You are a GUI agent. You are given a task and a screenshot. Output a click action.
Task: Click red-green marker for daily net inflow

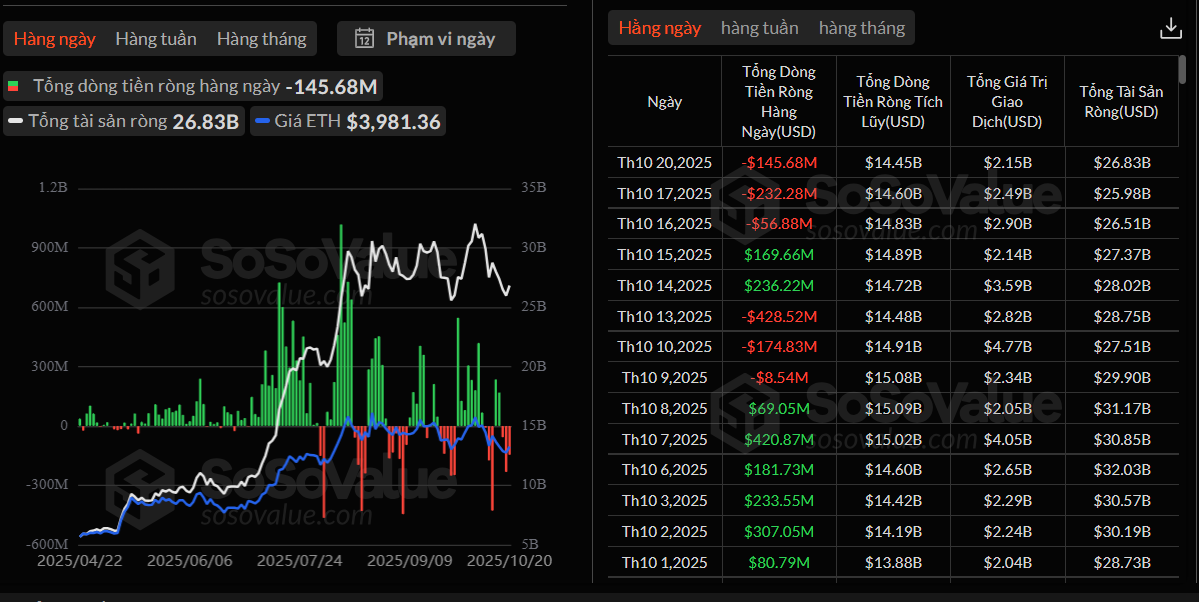click(13, 87)
